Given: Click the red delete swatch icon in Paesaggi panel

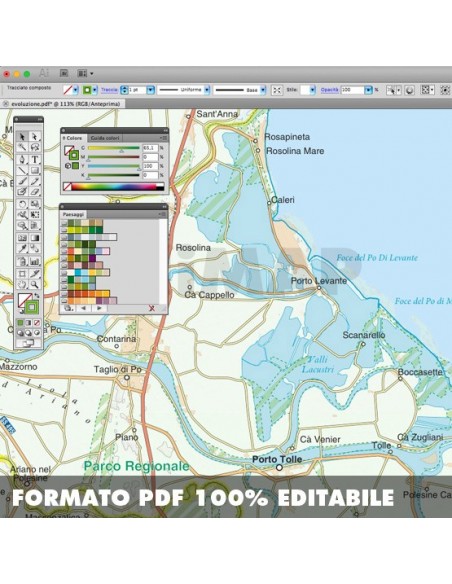Looking at the screenshot, I should 152,308.
